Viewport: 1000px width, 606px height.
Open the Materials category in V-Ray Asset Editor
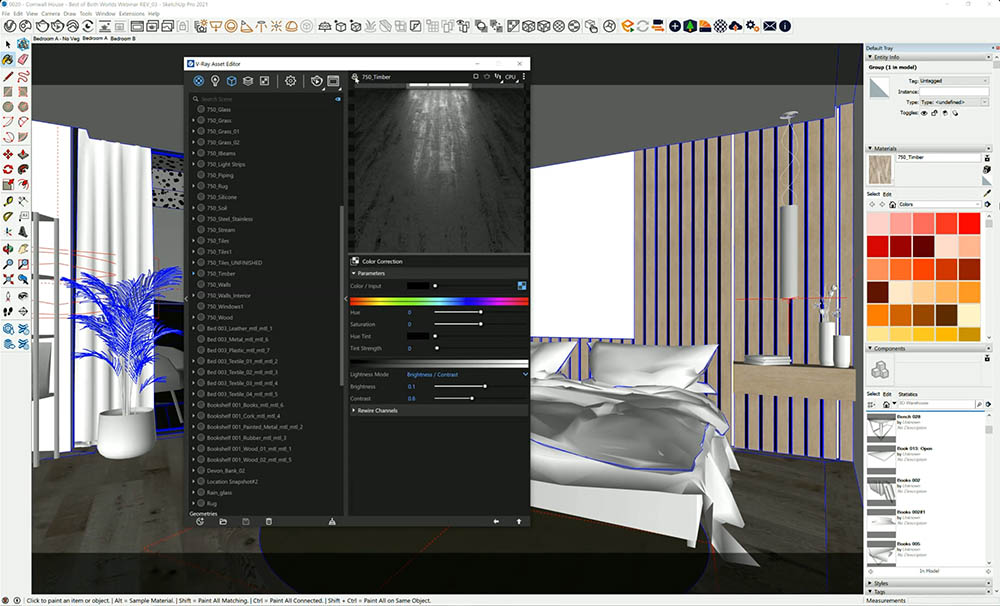[199, 81]
